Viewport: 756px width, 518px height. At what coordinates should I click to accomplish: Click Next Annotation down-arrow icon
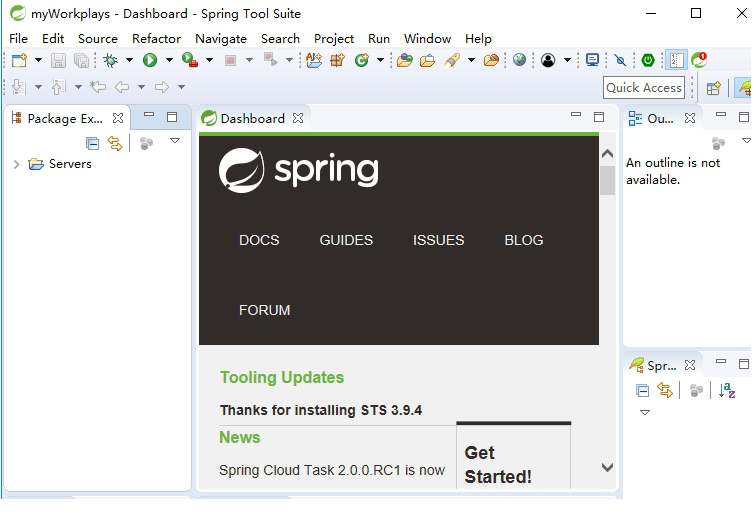[x=18, y=87]
